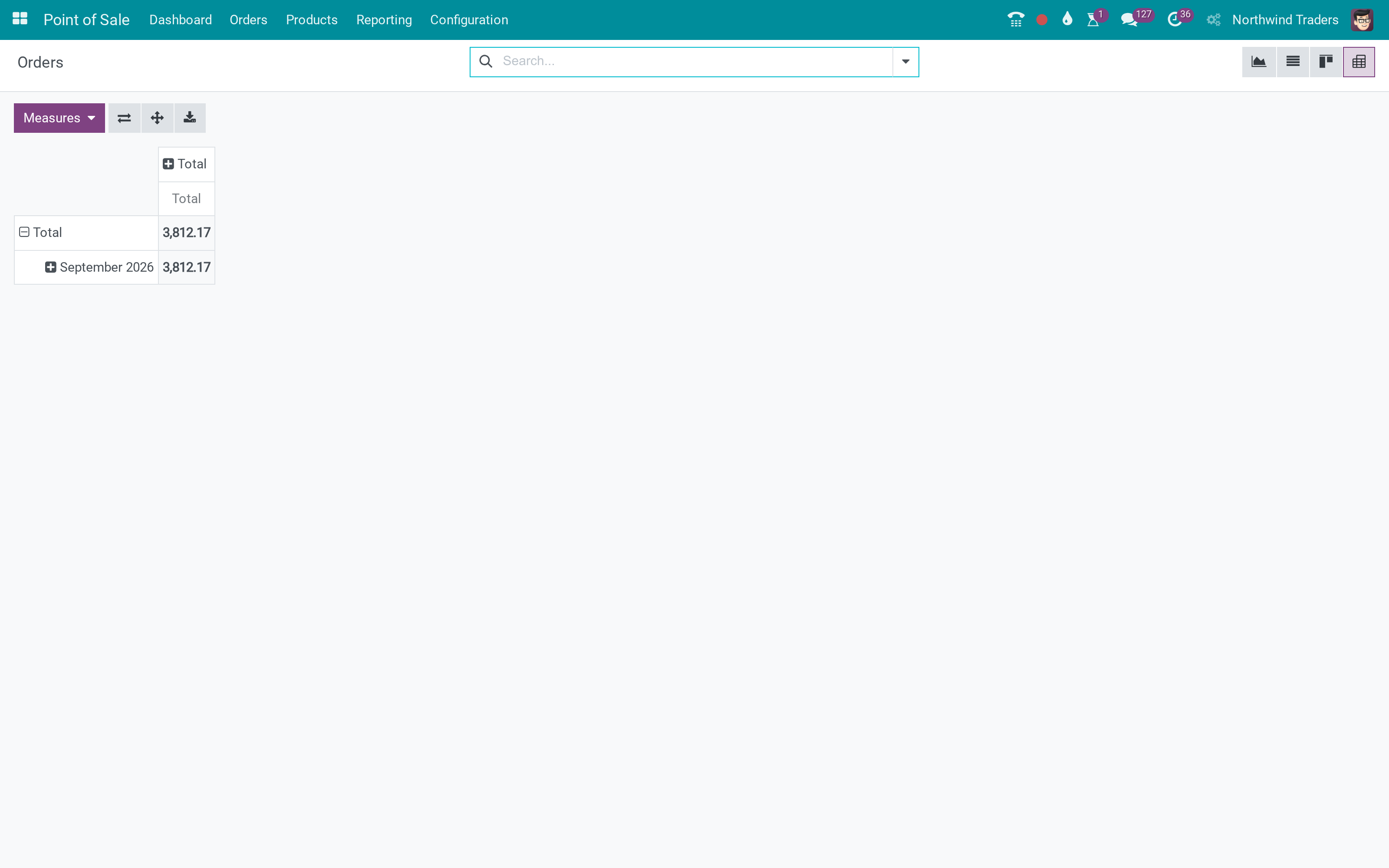Flip the pivot axis
This screenshot has width=1389, height=868.
124,118
